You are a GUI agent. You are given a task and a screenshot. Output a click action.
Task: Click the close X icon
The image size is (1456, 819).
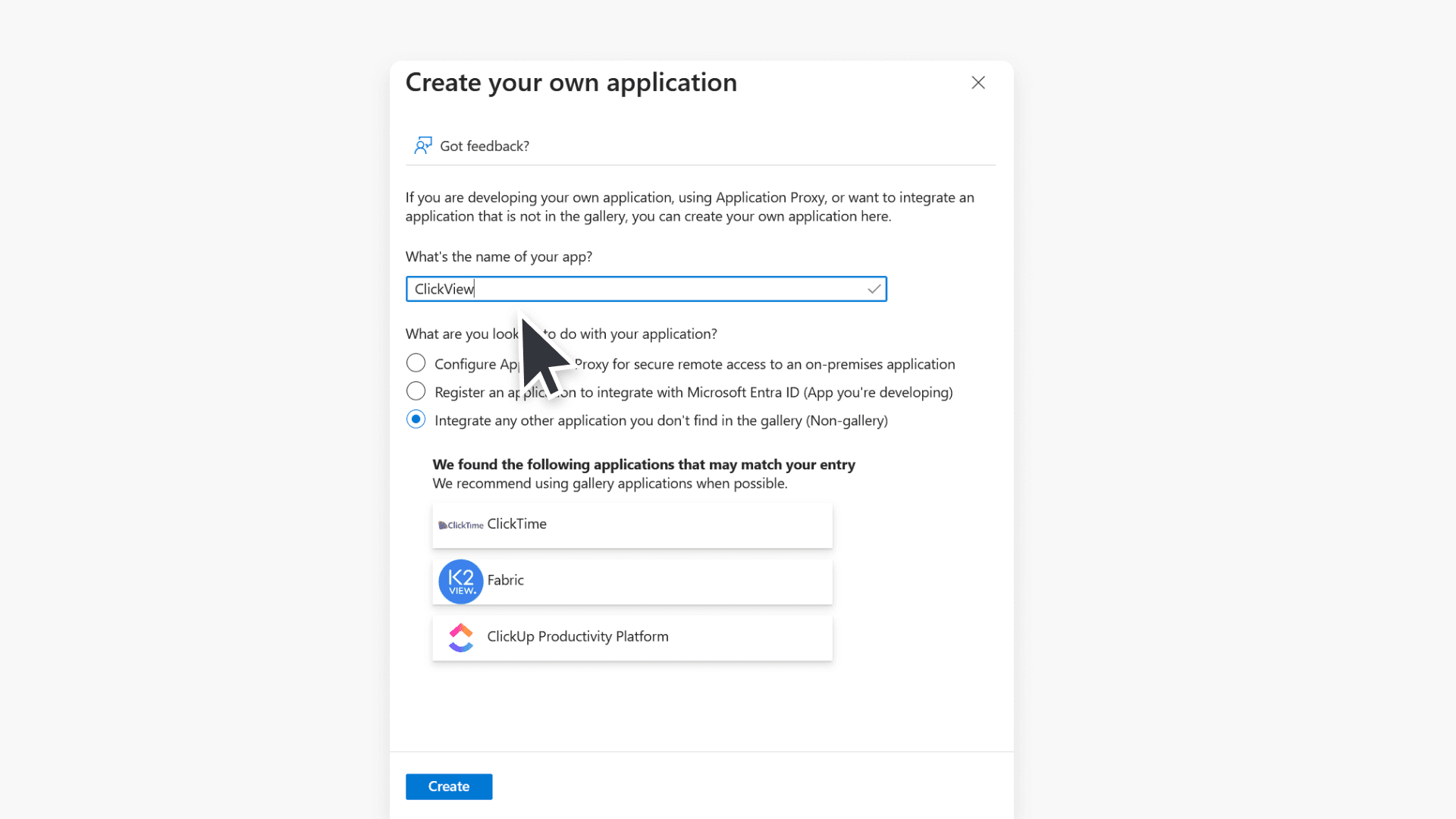pyautogui.click(x=977, y=83)
